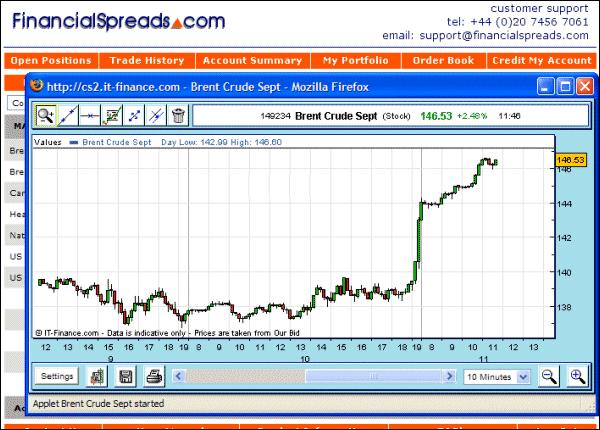
Task: Click the horizontal chart scrollbar thumb
Action: tap(374, 376)
